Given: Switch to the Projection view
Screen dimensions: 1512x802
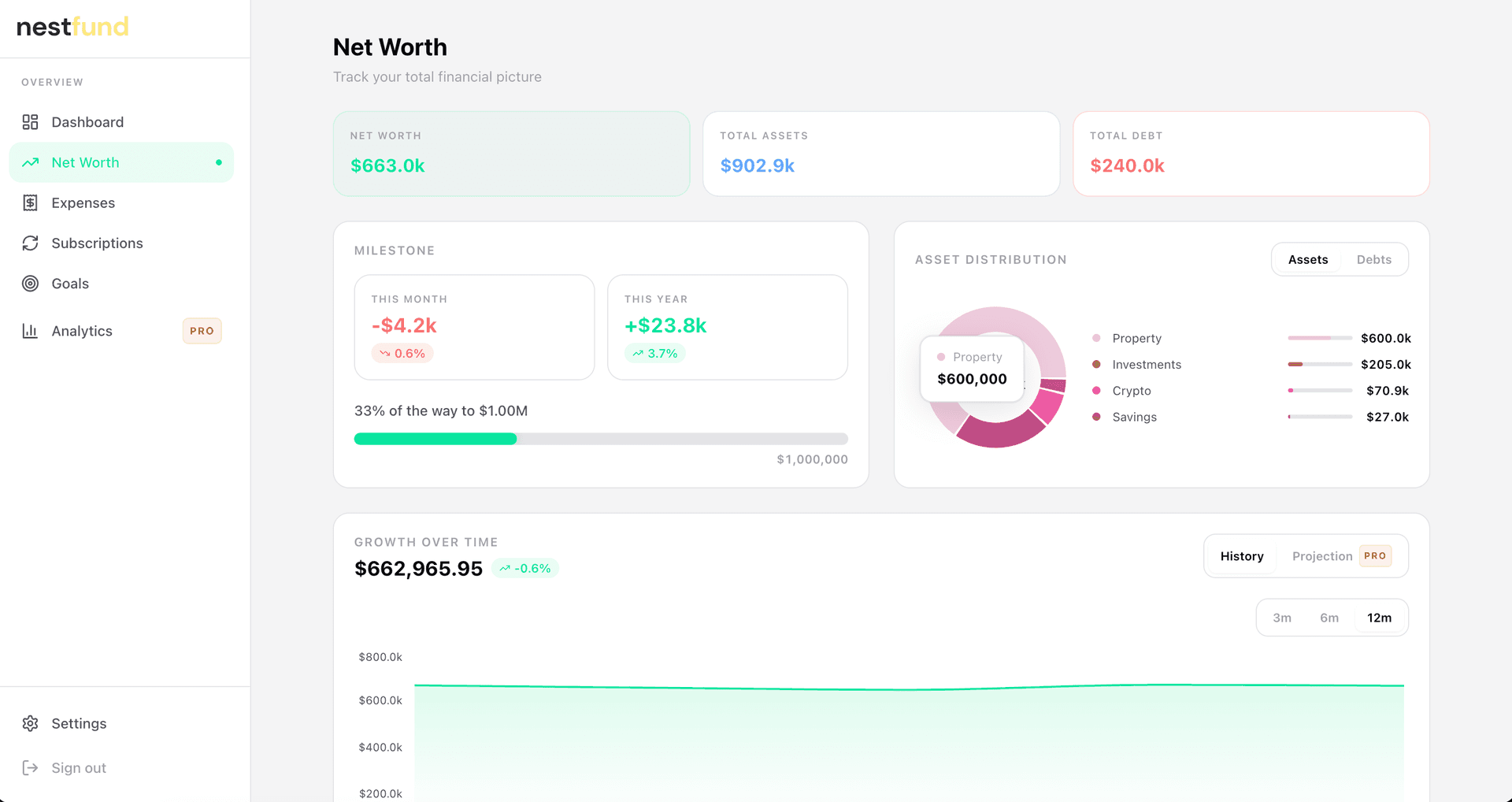Looking at the screenshot, I should 1341,556.
